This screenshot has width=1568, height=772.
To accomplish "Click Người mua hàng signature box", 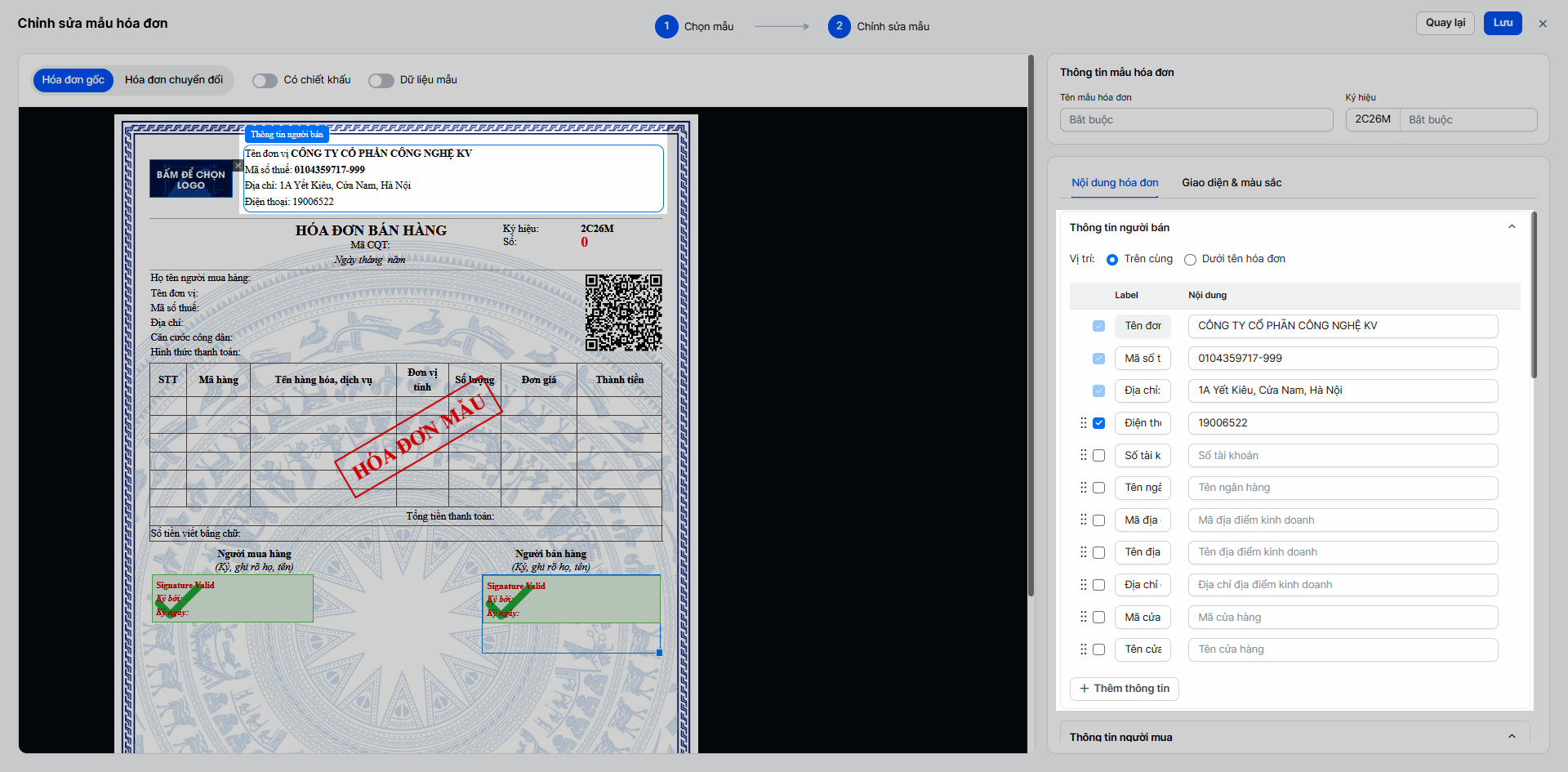I will tap(232, 599).
